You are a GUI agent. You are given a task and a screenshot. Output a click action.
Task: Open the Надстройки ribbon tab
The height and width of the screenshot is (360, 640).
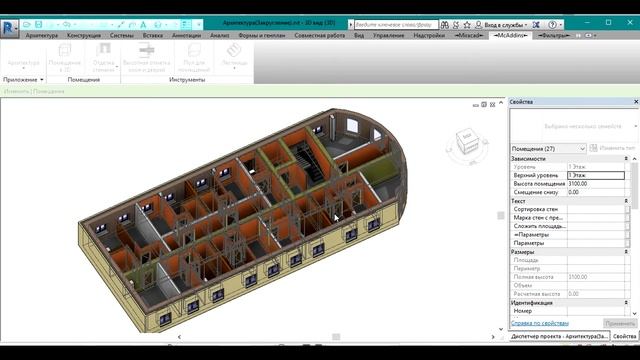tap(429, 36)
